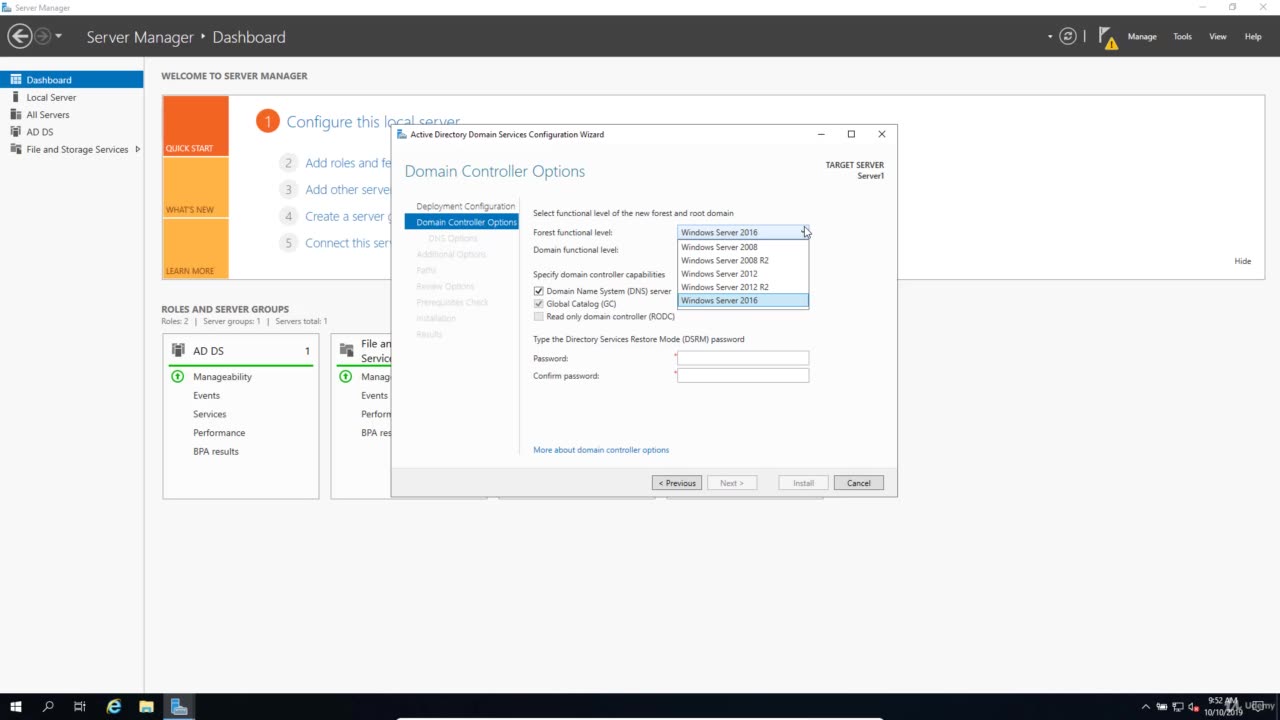
Task: Click Create a server group link
Action: 347,216
